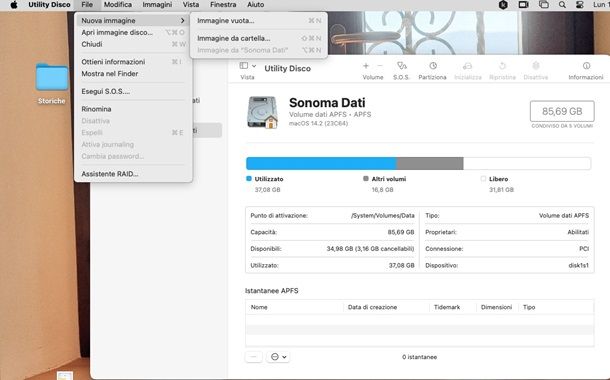Open the Immagini menu
This screenshot has height=380, width=610.
click(x=157, y=5)
